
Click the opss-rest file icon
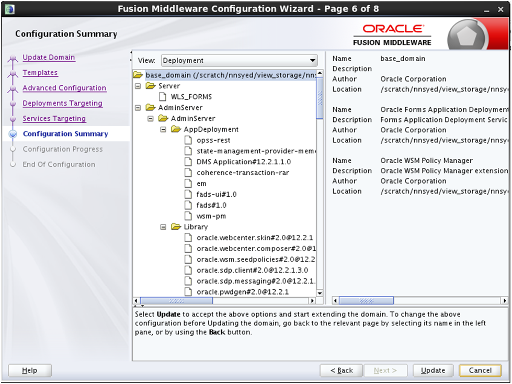[x=188, y=140]
